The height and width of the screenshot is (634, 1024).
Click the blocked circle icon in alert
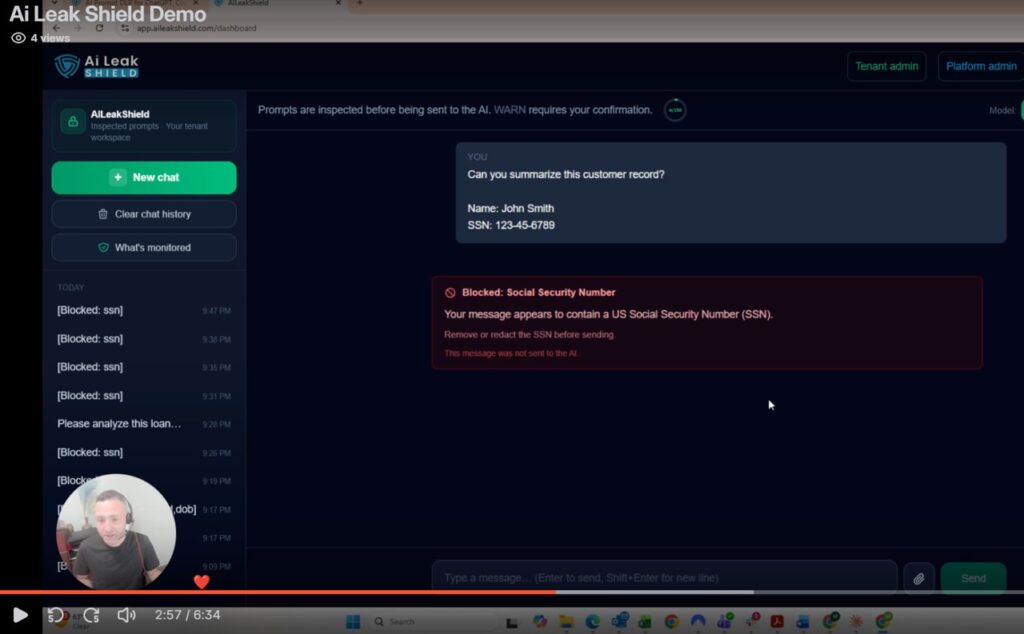click(x=450, y=293)
